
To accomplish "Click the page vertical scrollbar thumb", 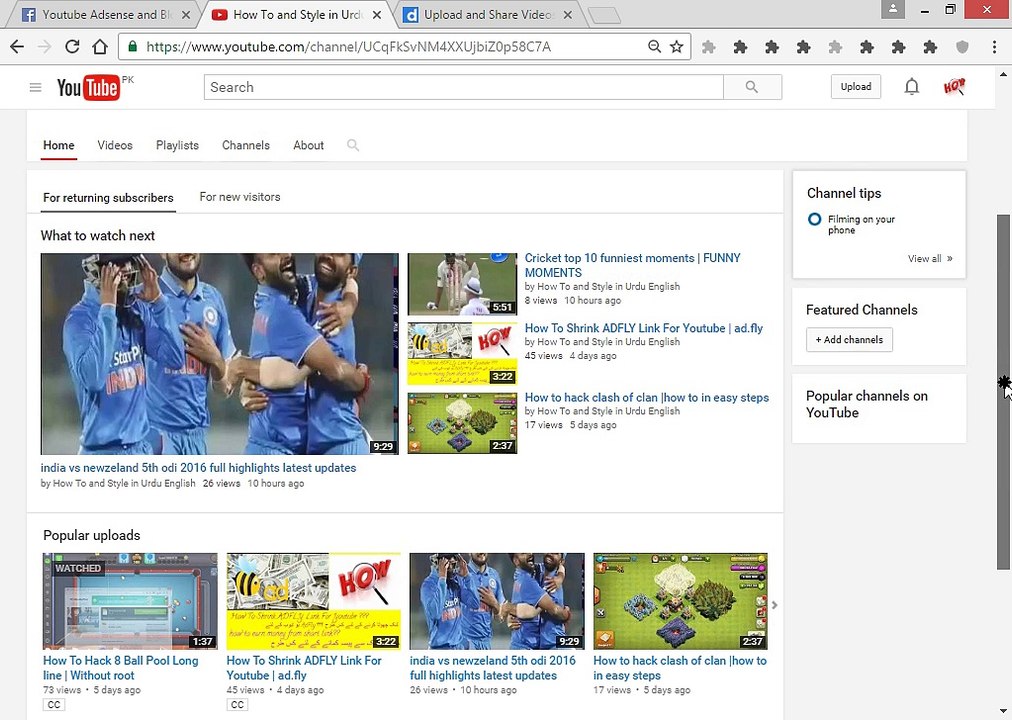I will (x=1003, y=392).
